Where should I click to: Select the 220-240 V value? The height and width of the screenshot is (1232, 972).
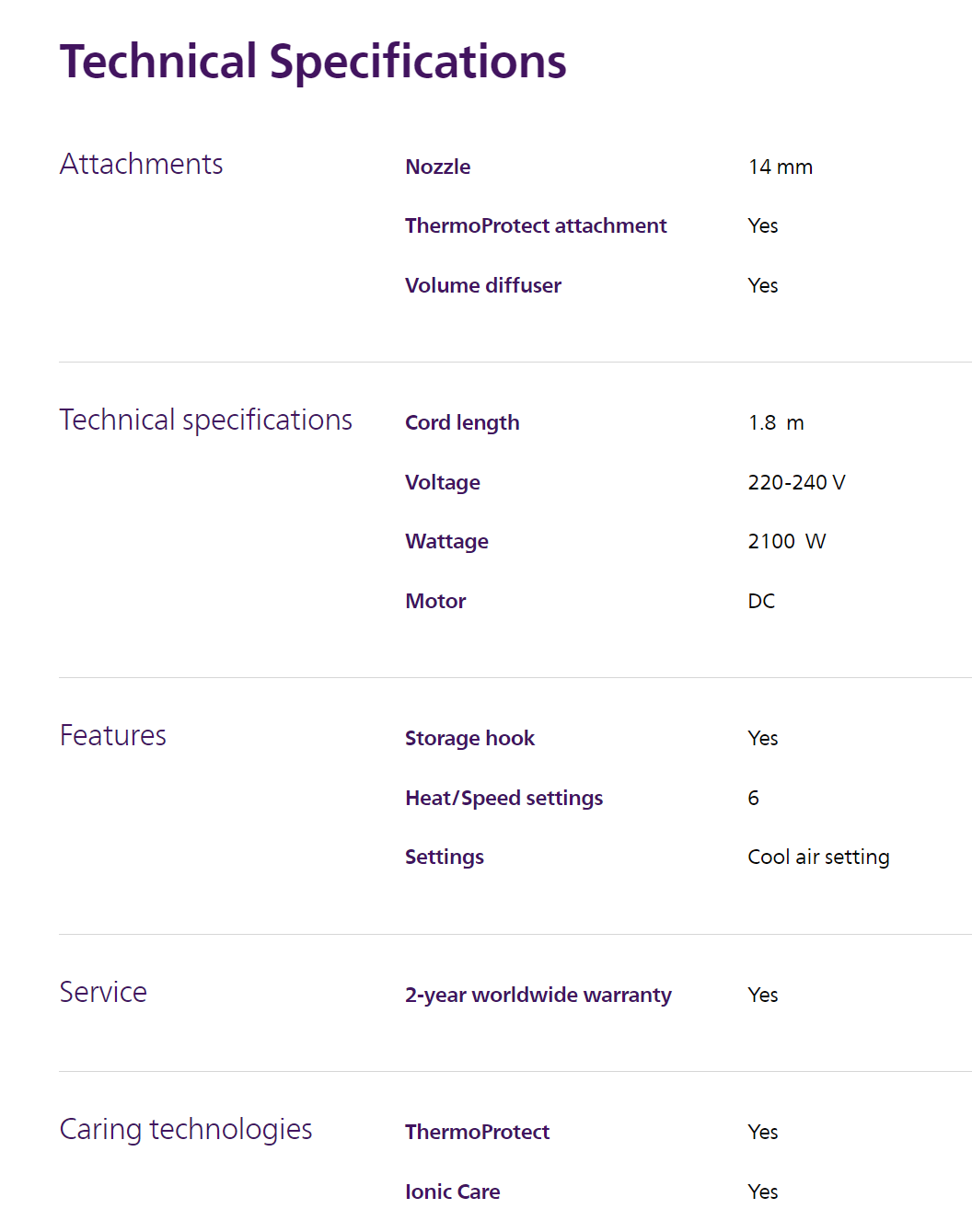point(795,482)
